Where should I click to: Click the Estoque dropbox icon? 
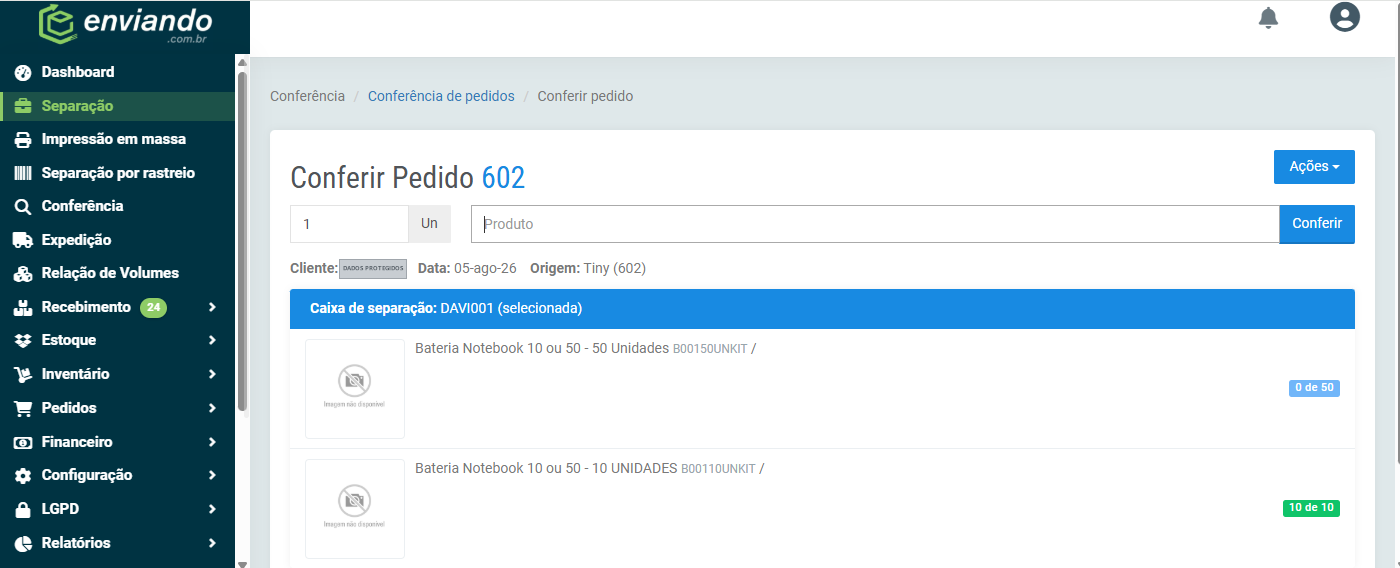click(23, 340)
